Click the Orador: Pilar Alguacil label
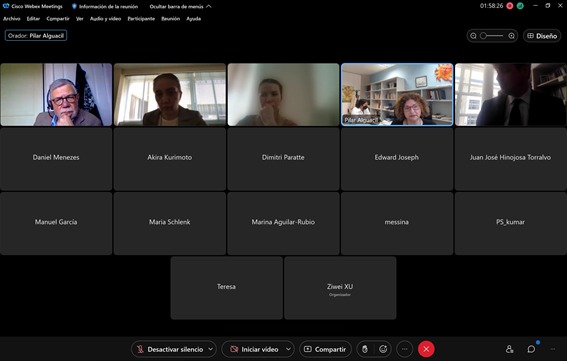Image resolution: width=567 pixels, height=361 pixels. pyautogui.click(x=36, y=35)
